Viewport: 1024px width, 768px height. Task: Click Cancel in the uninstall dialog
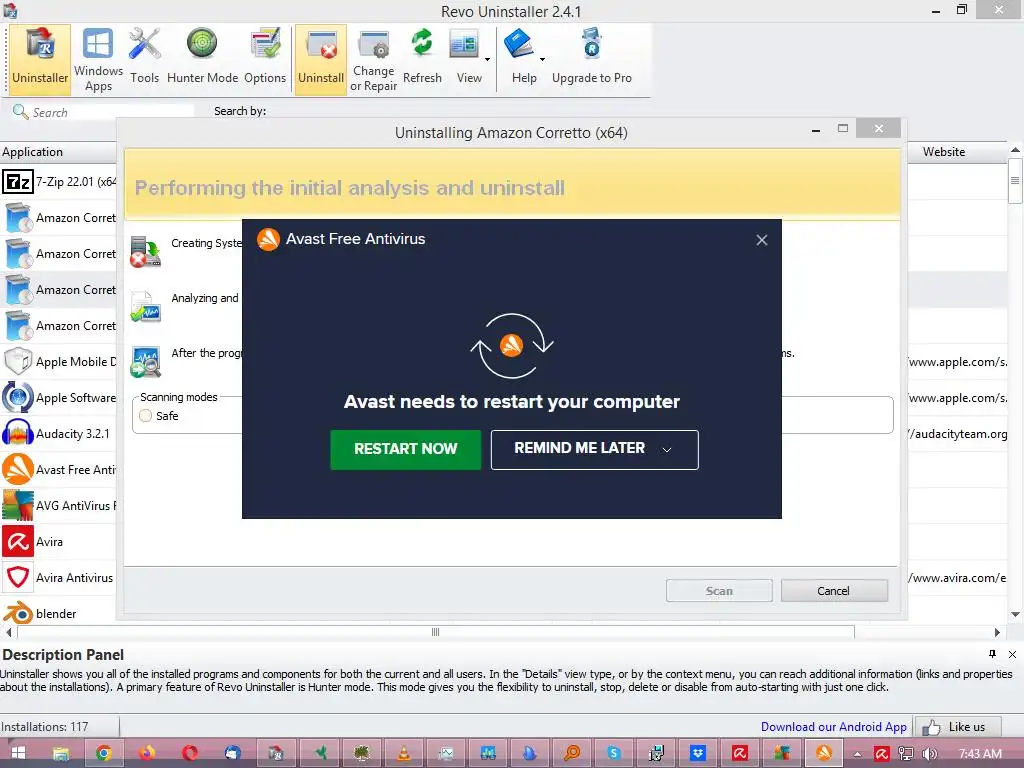[x=834, y=590]
